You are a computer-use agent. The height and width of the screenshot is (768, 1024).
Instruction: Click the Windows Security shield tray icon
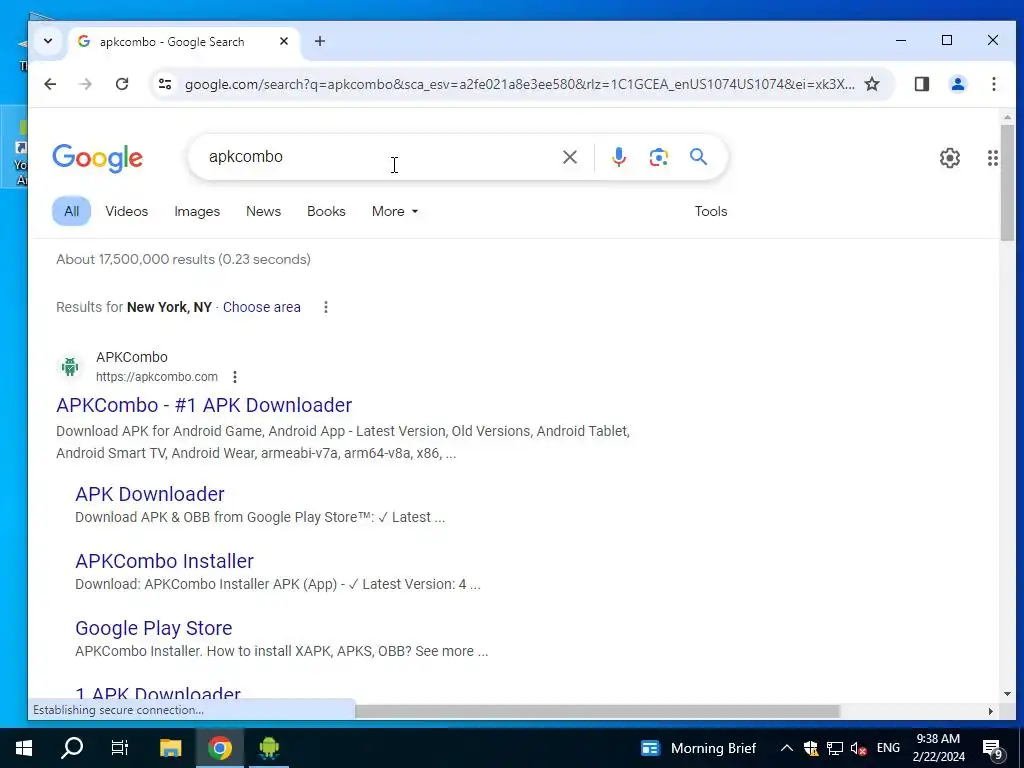tap(810, 748)
